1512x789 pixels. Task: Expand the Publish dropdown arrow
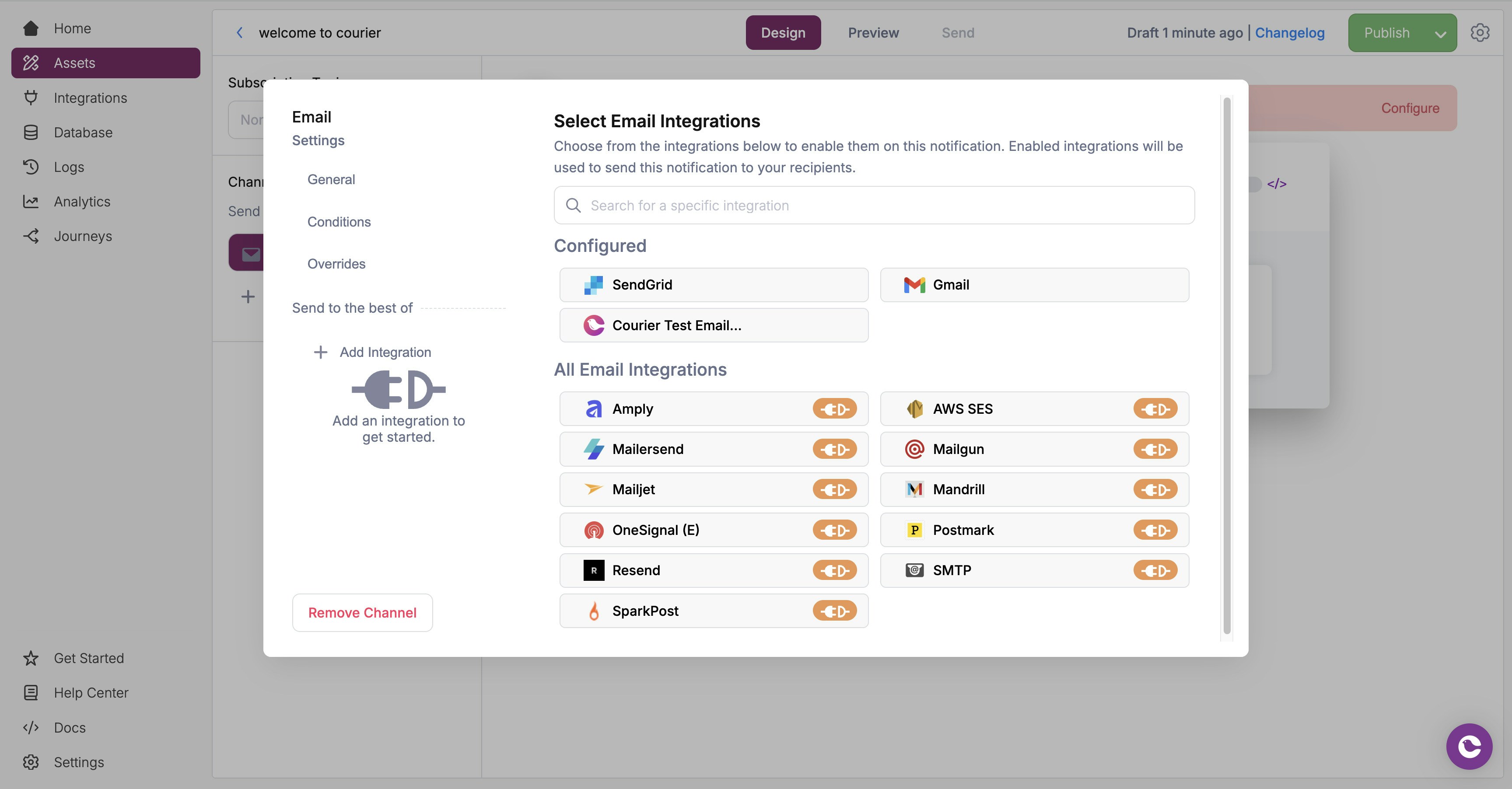[x=1440, y=34]
